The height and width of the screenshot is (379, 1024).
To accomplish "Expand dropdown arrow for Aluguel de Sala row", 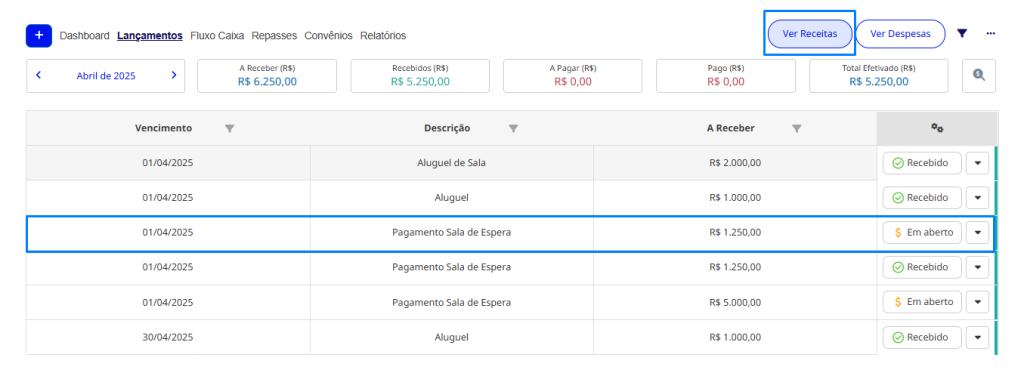I will (977, 163).
